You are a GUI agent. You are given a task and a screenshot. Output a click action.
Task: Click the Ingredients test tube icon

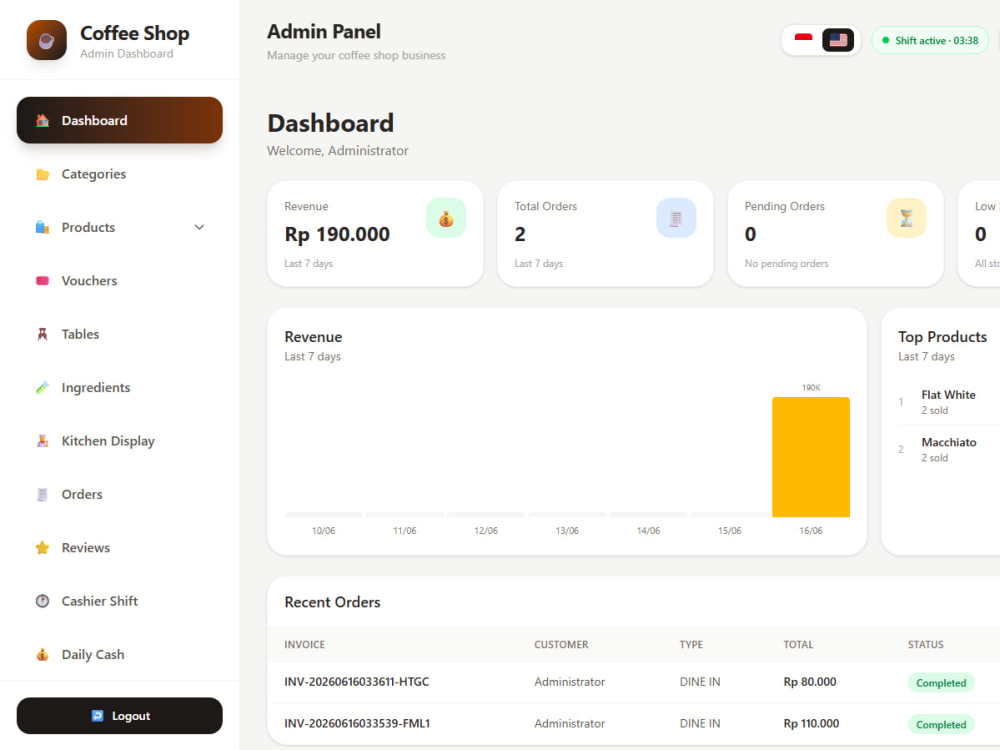point(42,387)
